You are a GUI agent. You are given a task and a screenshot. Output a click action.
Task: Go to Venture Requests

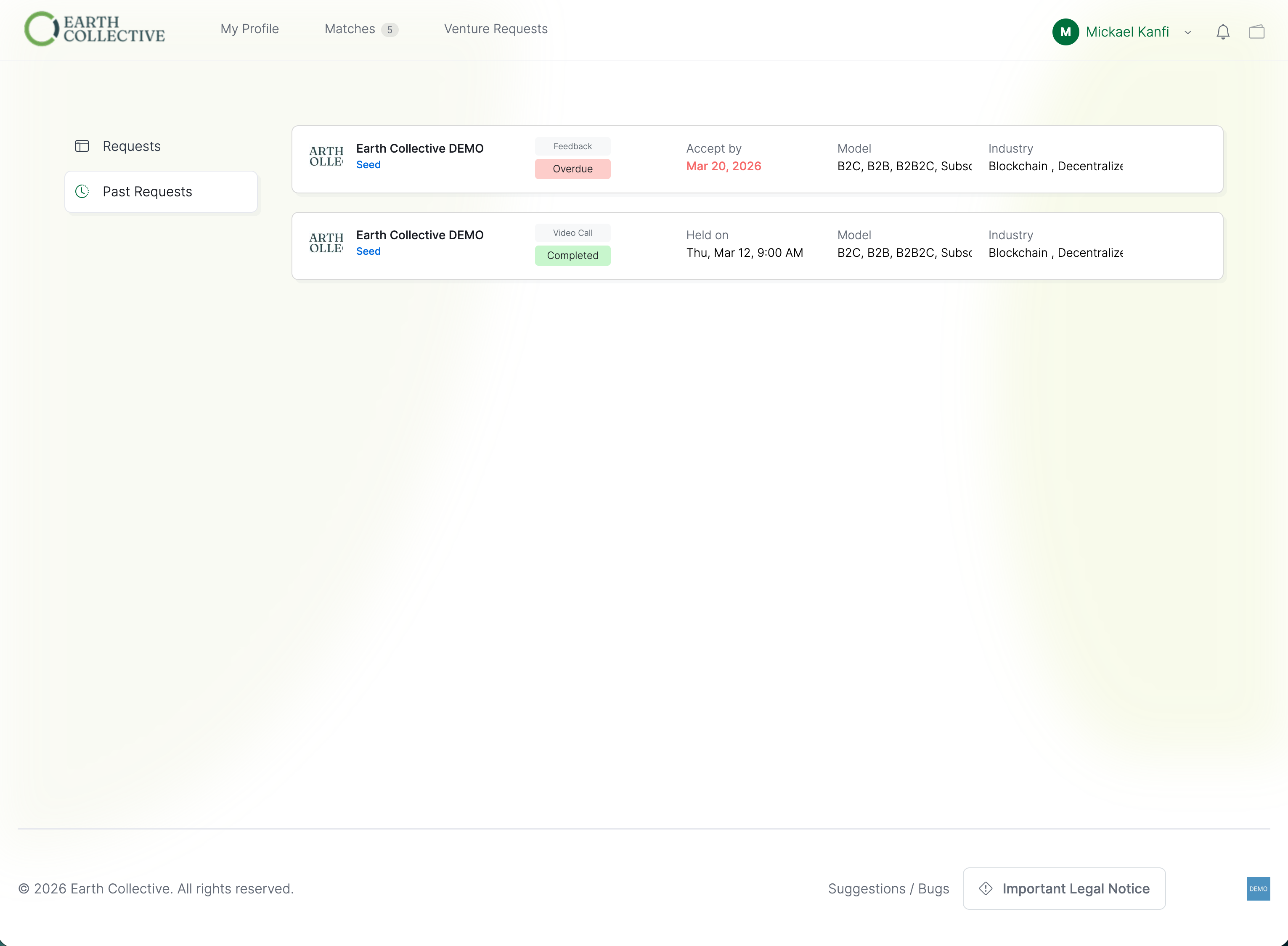click(496, 29)
